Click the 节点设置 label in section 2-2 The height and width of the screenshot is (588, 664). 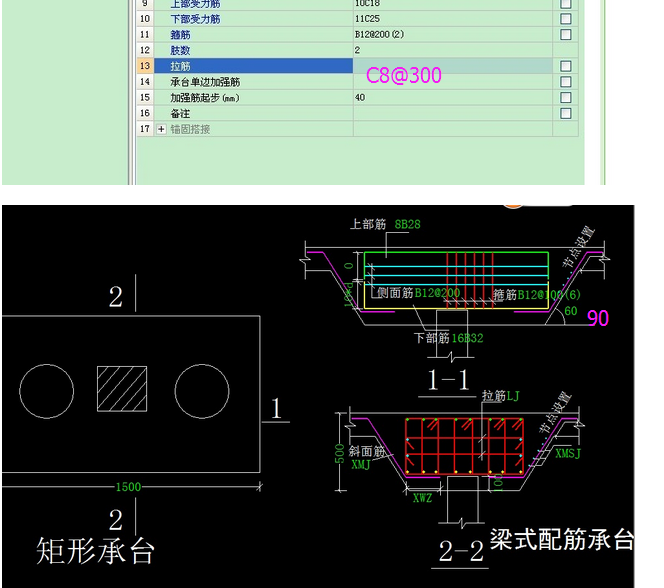tap(555, 413)
